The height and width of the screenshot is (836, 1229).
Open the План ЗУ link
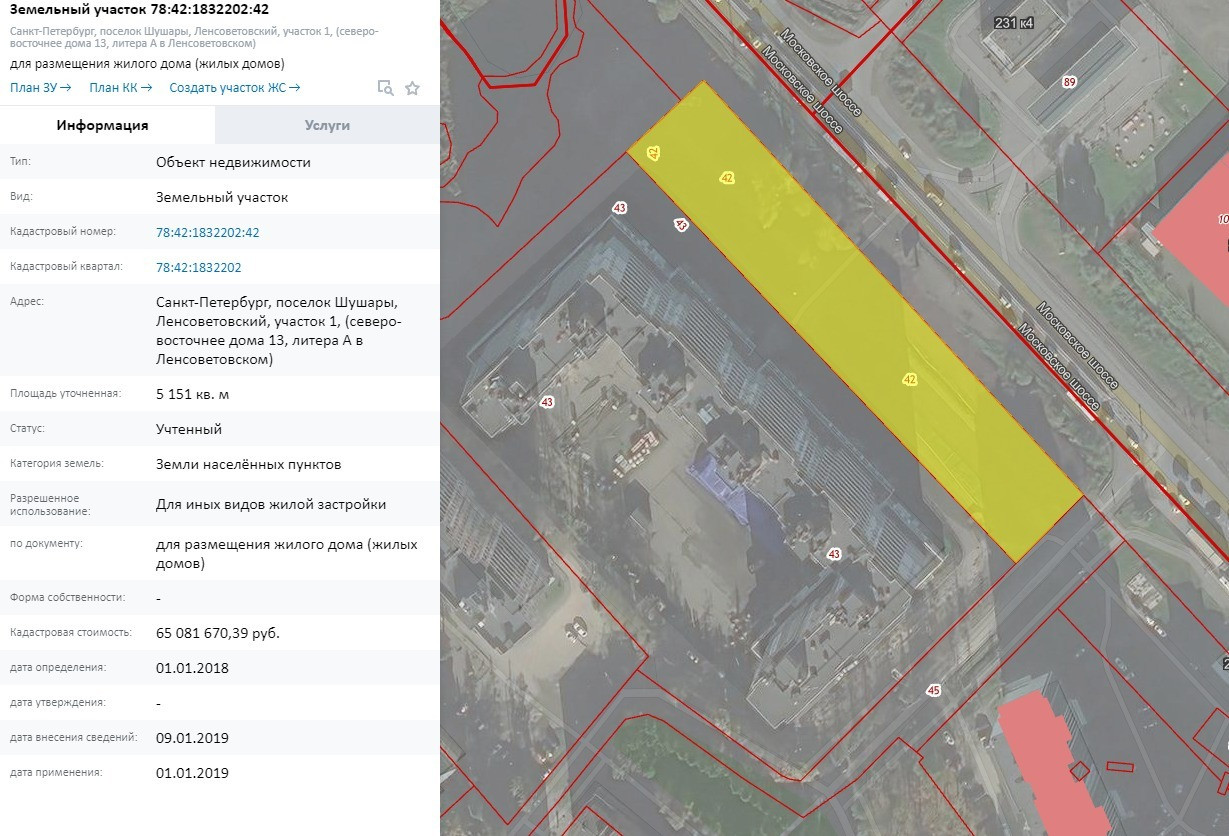coord(41,88)
